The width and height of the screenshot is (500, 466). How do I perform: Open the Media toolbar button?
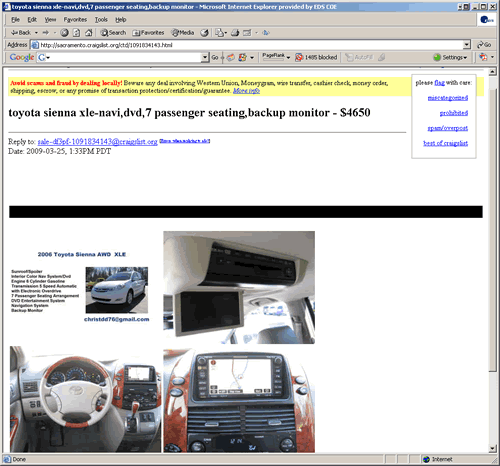tap(183, 33)
